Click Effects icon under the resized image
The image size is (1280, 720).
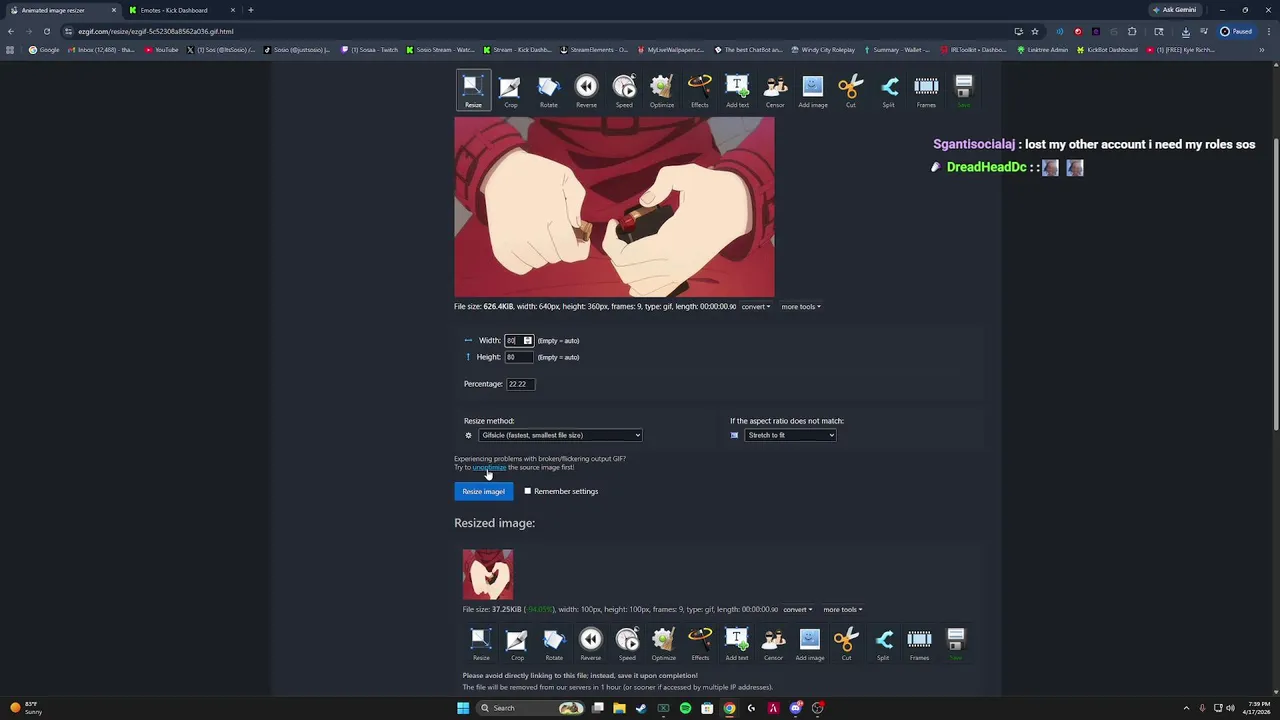(x=700, y=643)
